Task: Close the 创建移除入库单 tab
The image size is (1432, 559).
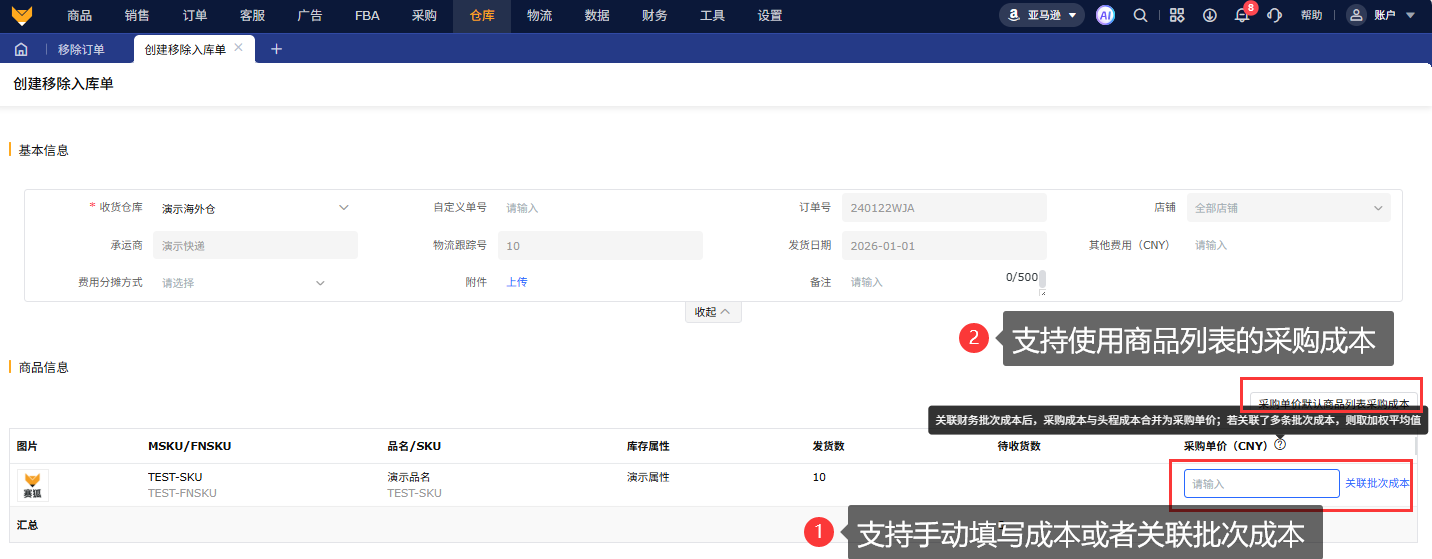Action: click(x=238, y=48)
